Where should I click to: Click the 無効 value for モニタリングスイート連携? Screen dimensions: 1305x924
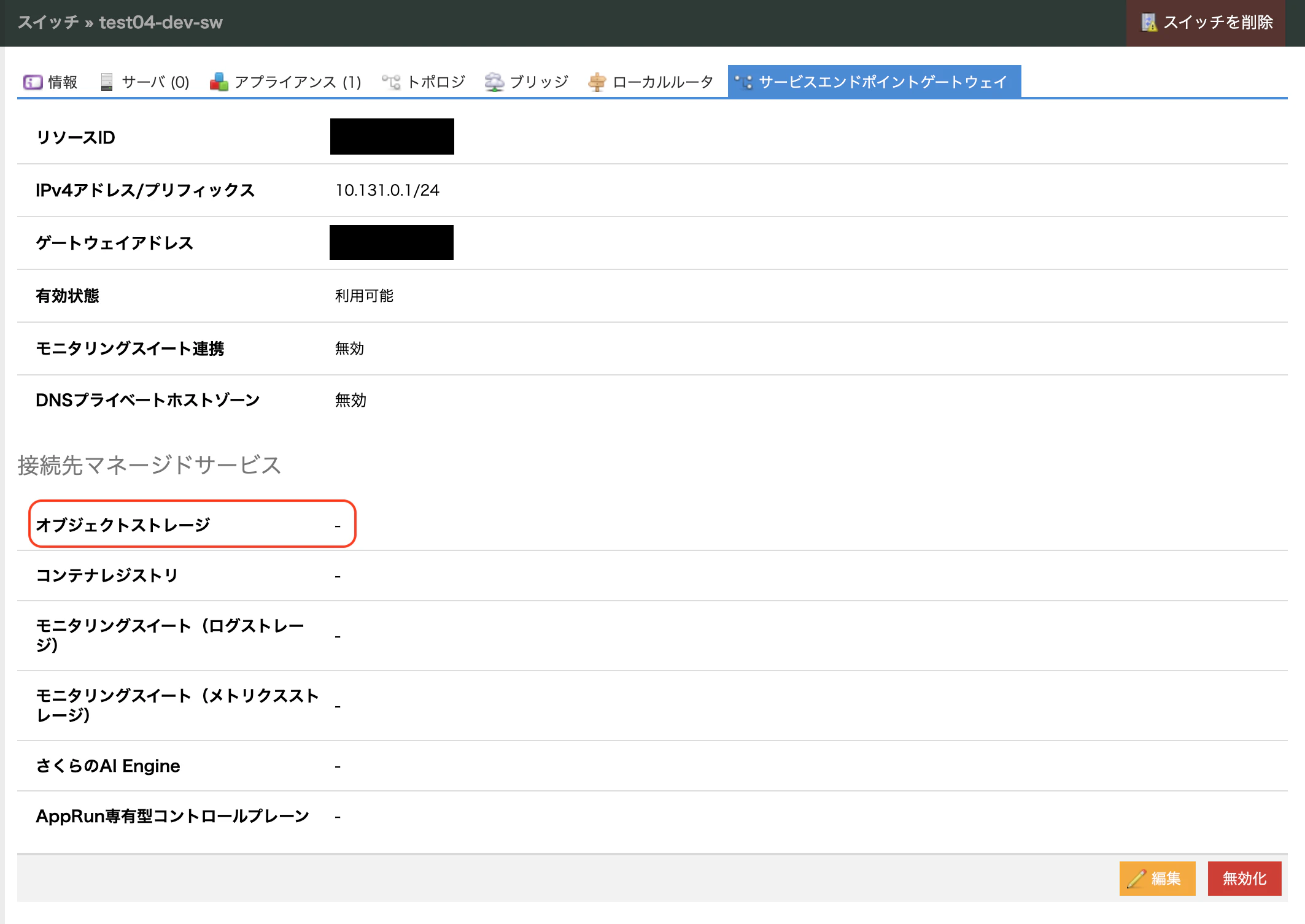point(349,348)
